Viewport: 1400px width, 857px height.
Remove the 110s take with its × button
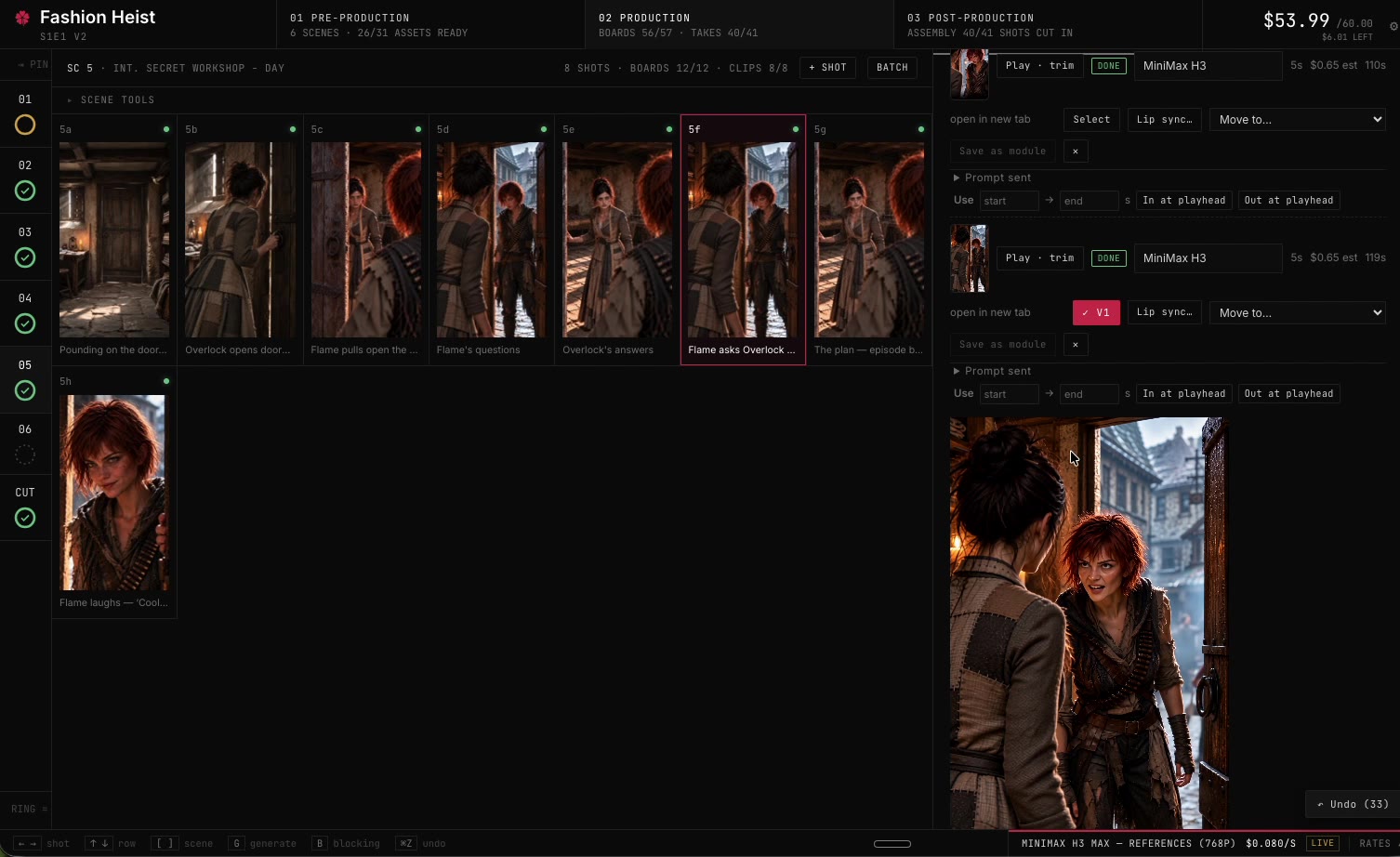pyautogui.click(x=1076, y=151)
